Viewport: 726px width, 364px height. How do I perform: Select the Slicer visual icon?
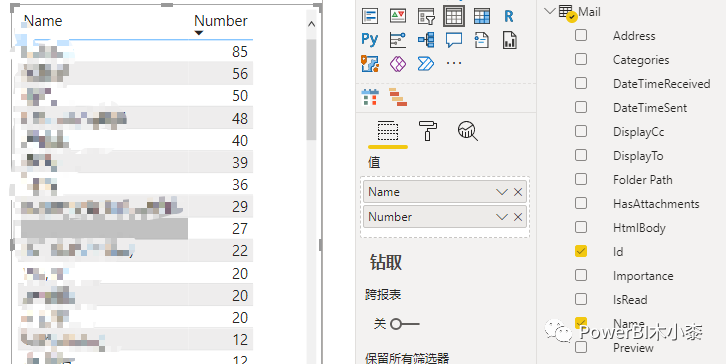pos(426,16)
